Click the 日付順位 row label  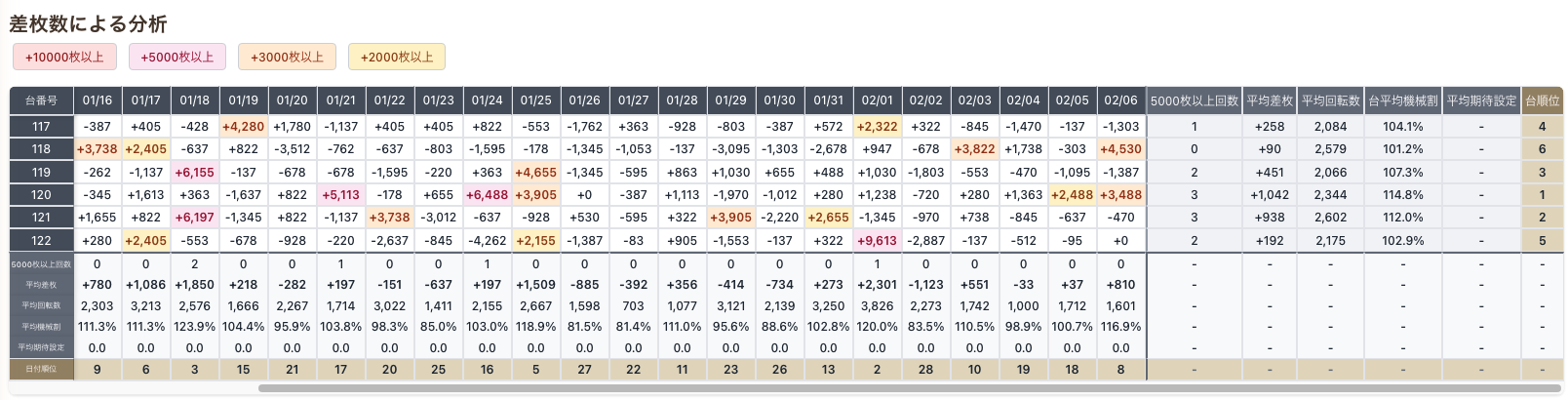pyautogui.click(x=42, y=370)
